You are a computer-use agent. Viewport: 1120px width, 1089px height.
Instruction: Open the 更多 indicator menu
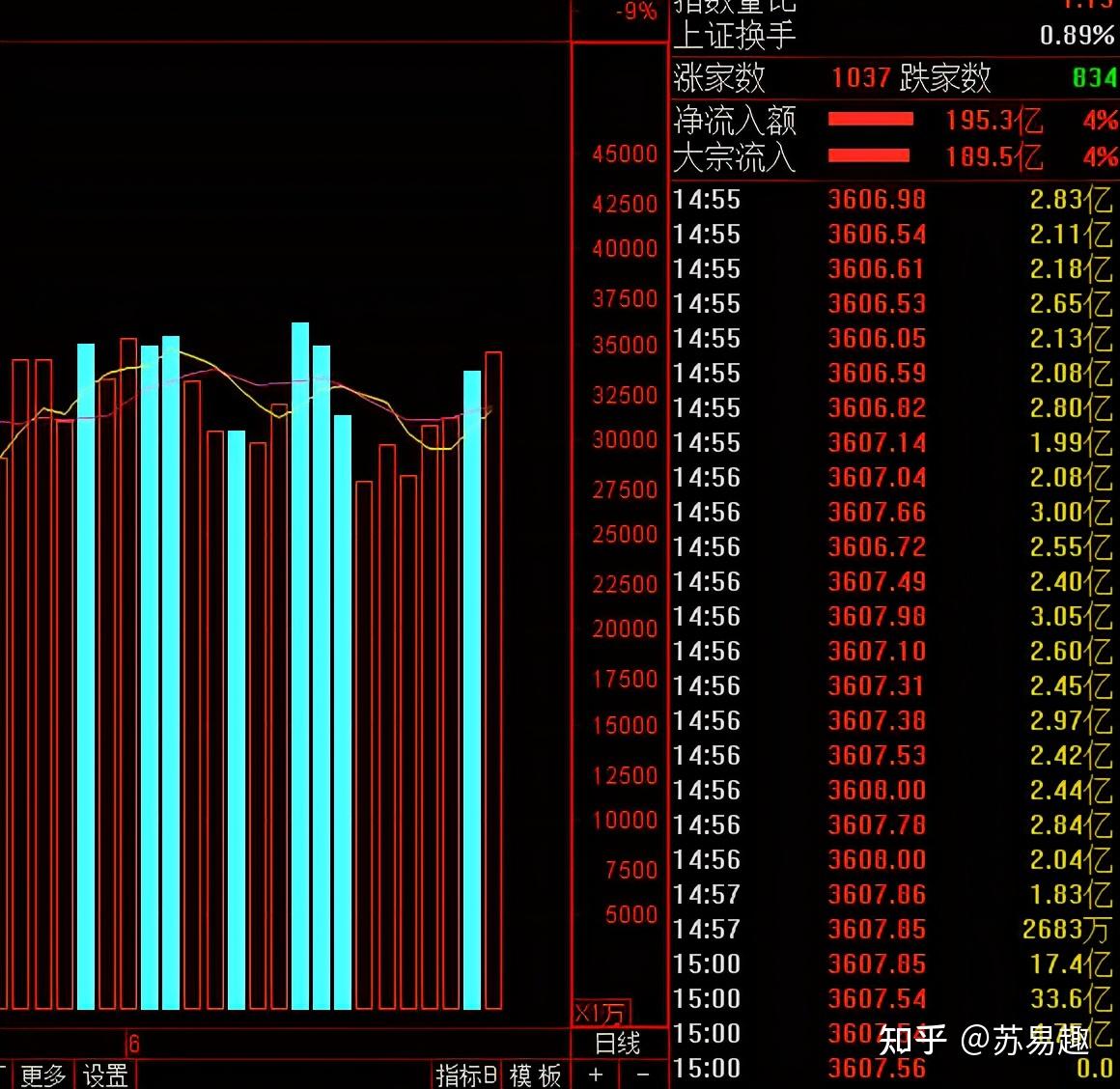point(42,1075)
